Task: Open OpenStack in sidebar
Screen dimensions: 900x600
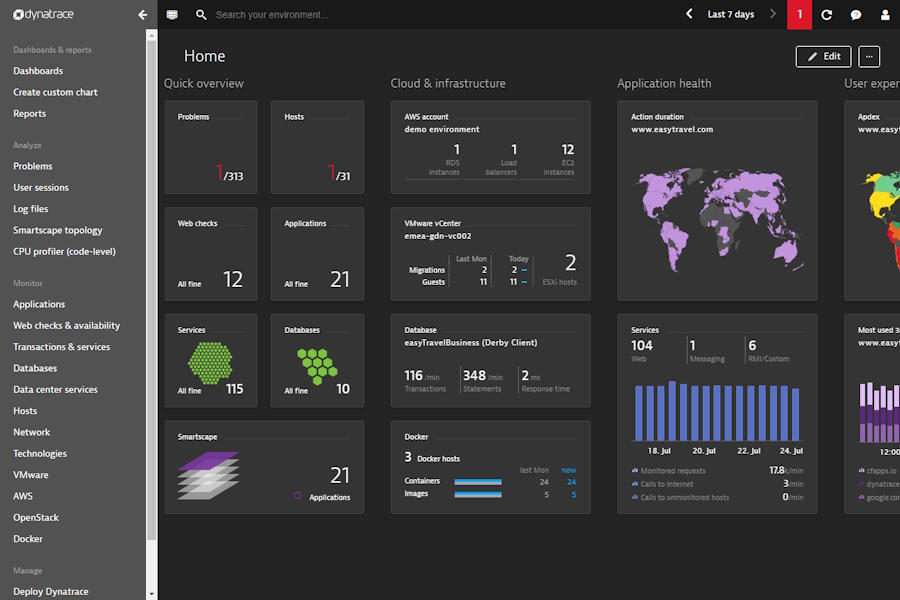Action: tap(36, 517)
